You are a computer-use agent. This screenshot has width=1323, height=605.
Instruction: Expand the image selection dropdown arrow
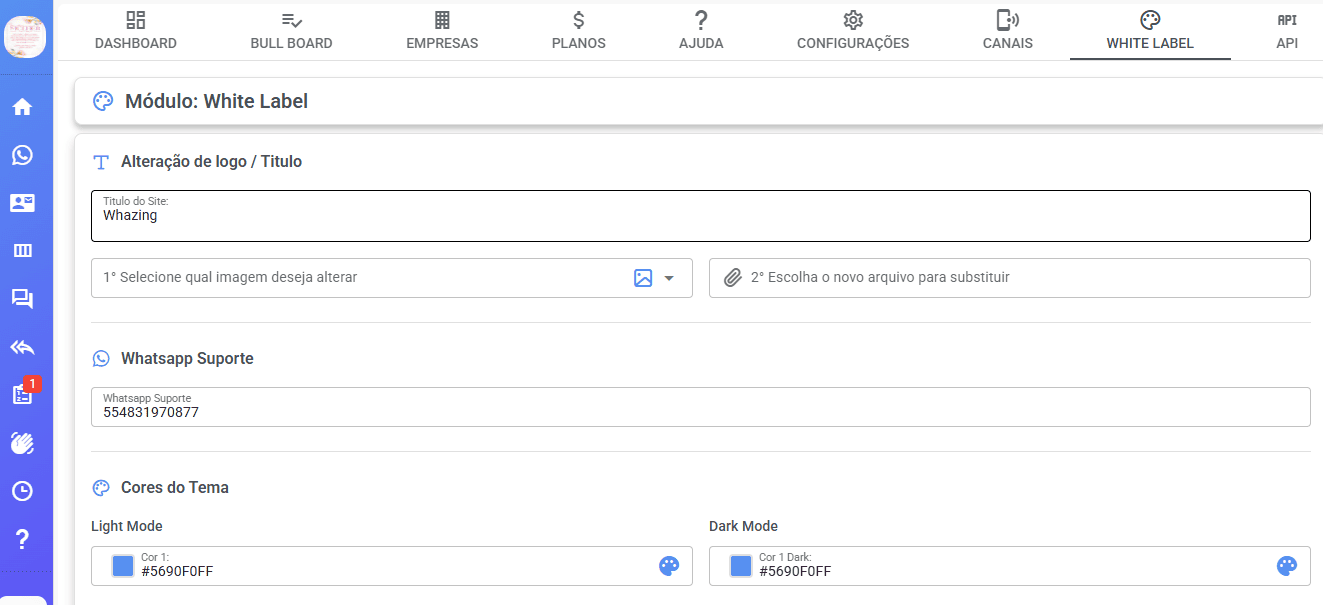669,278
